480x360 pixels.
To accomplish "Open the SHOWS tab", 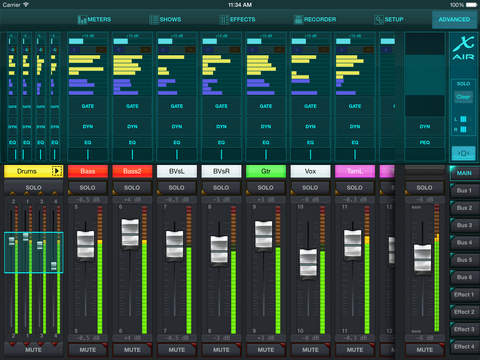I will click(x=165, y=20).
